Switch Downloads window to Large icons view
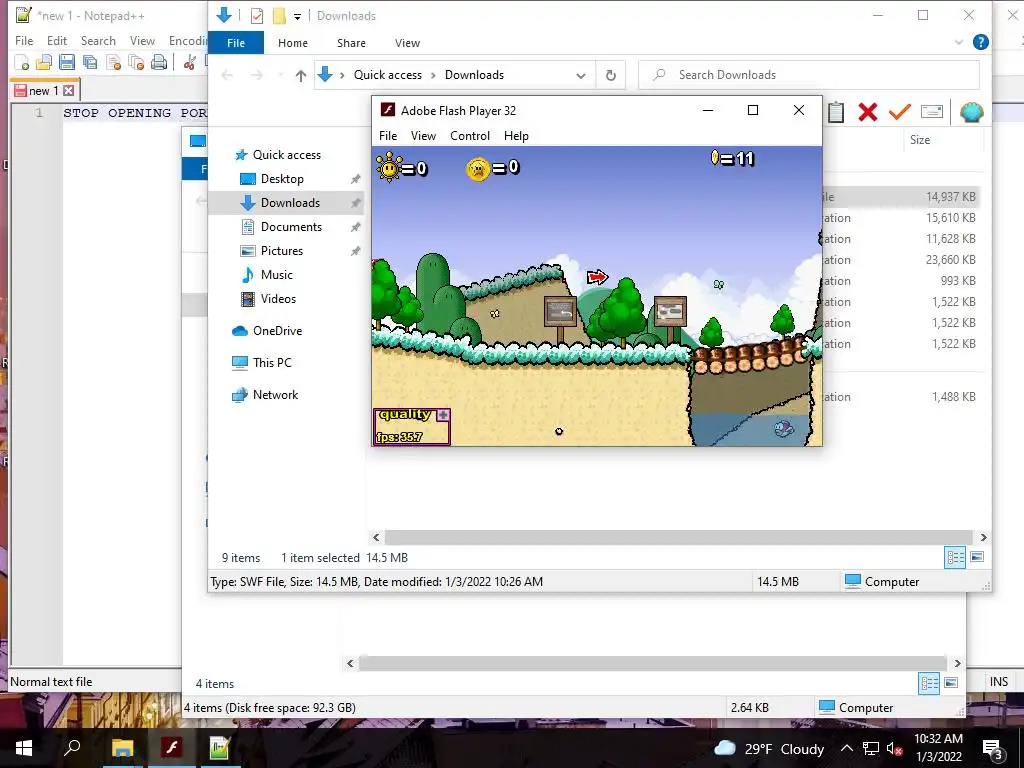This screenshot has height=768, width=1024. 977,558
